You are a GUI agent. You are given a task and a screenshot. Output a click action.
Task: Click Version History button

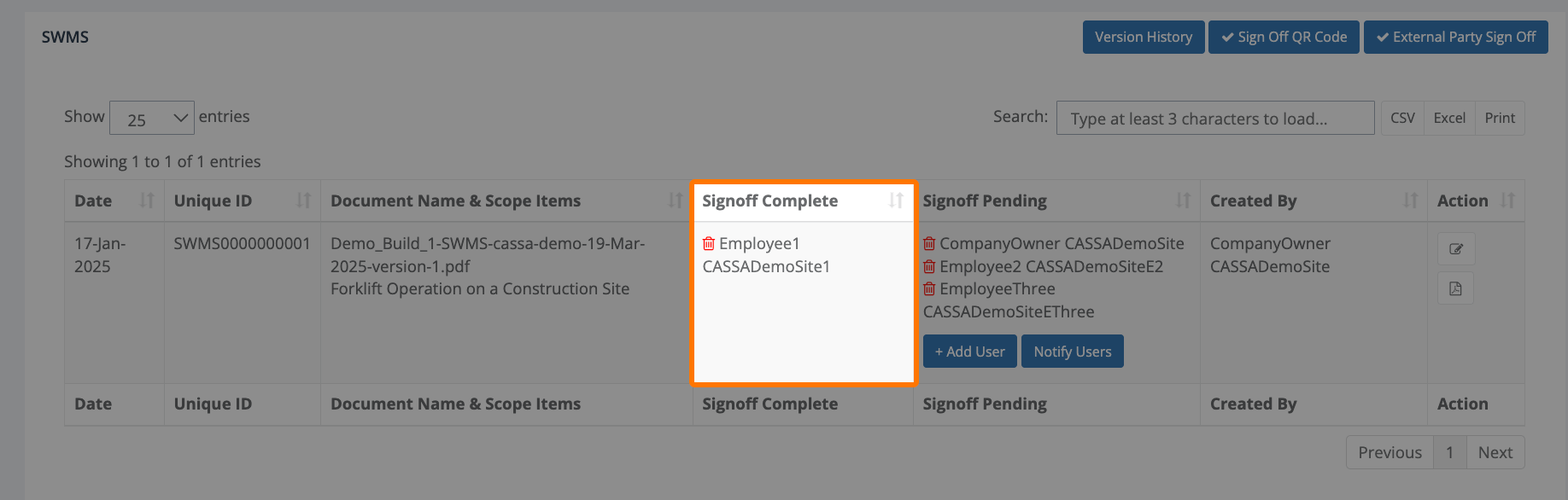coord(1143,38)
